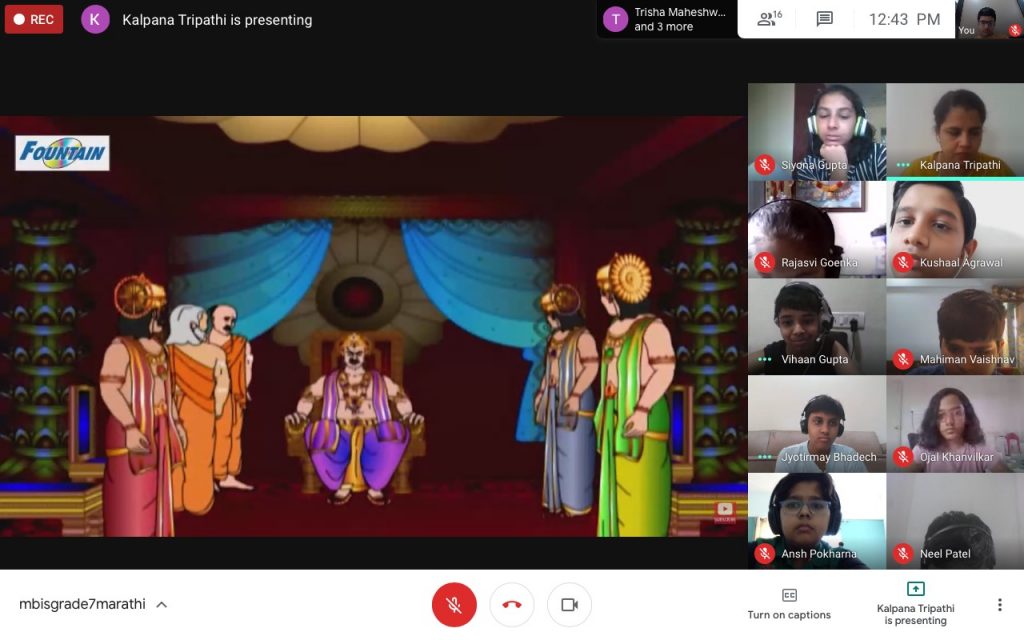Select Ansh Pokharna's video tile
This screenshot has width=1024, height=640.
click(x=817, y=520)
